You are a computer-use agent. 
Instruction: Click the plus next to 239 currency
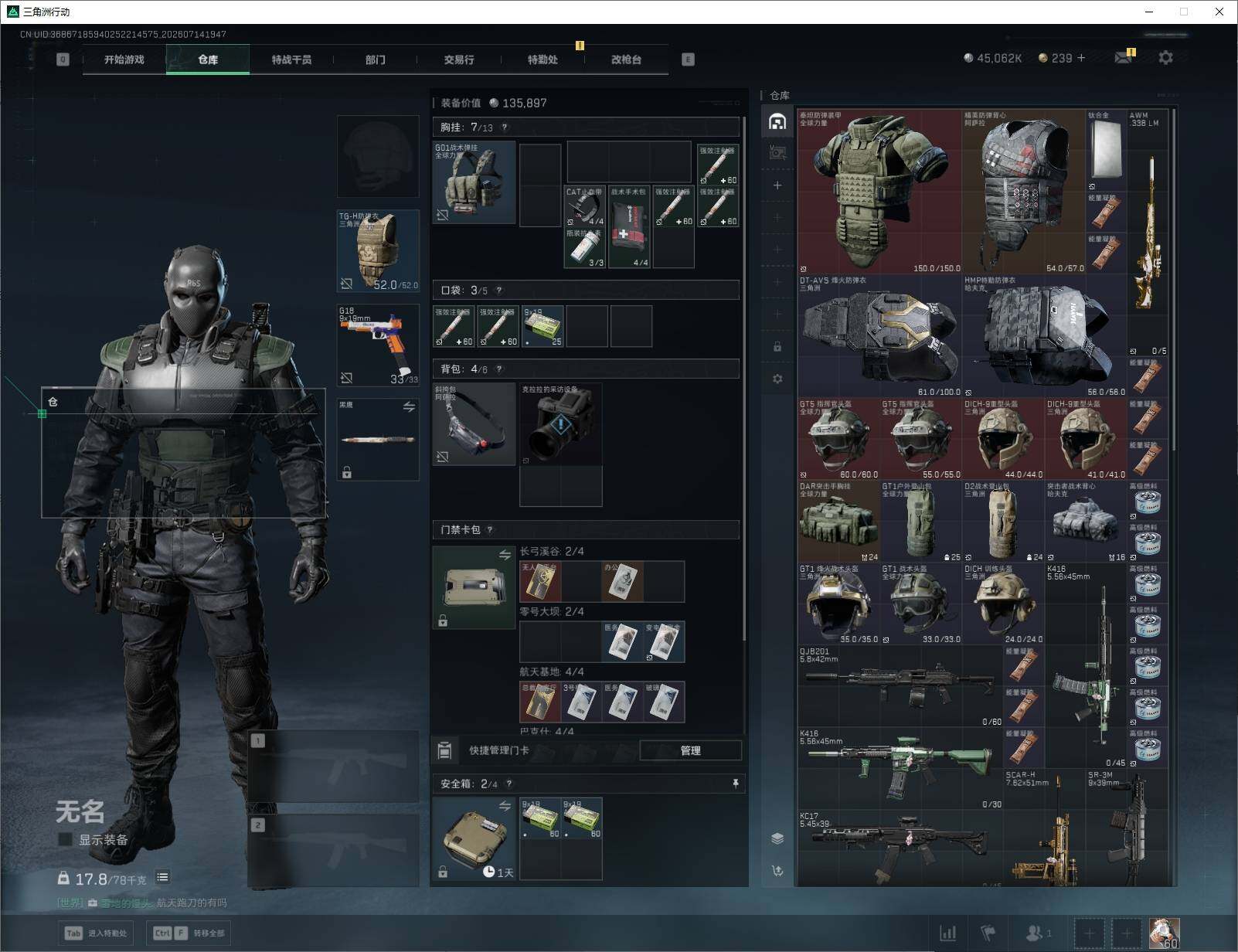click(x=1080, y=58)
